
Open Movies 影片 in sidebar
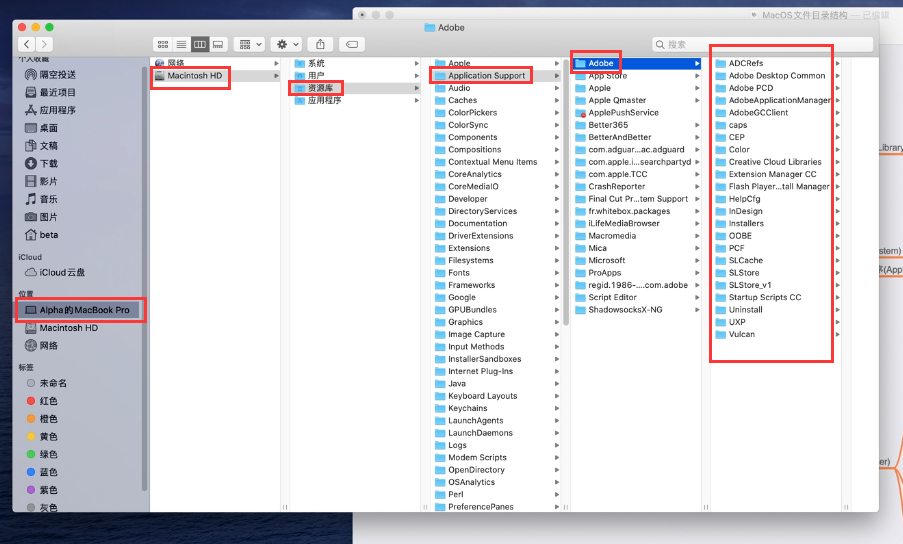pyautogui.click(x=41, y=181)
